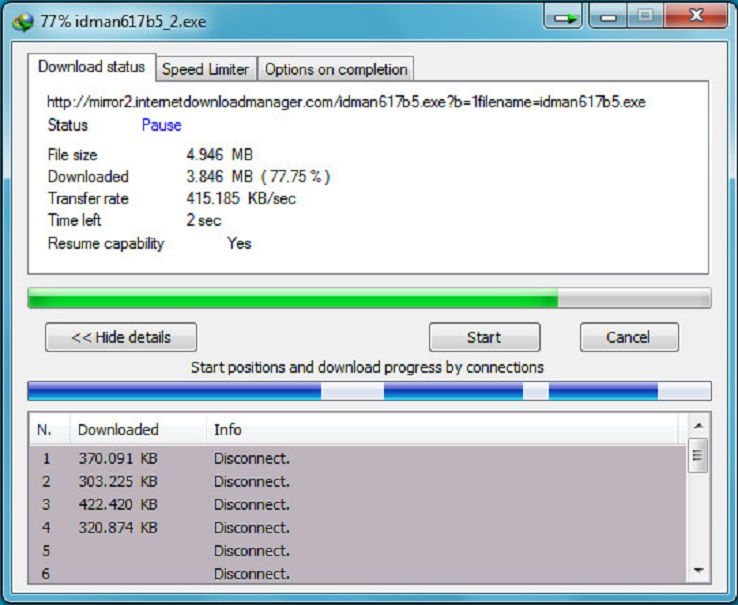Open the Options on completion tab

[336, 69]
